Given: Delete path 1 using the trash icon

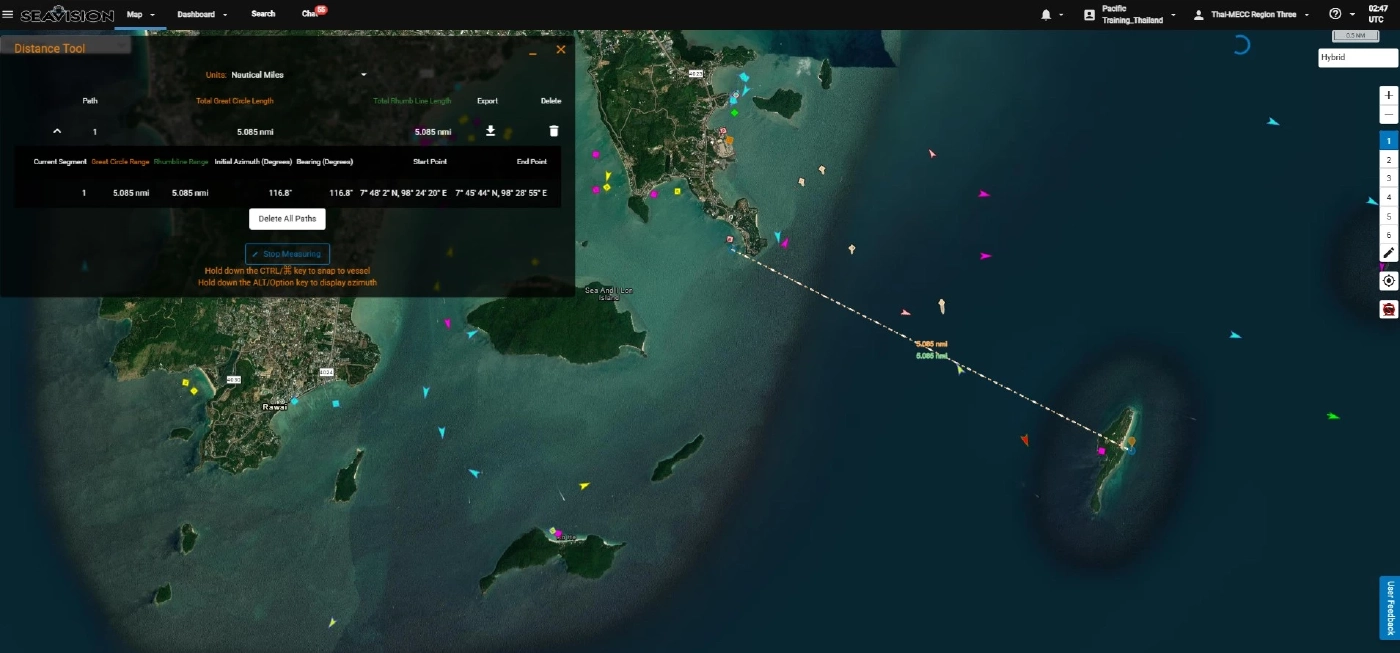Looking at the screenshot, I should 554,131.
